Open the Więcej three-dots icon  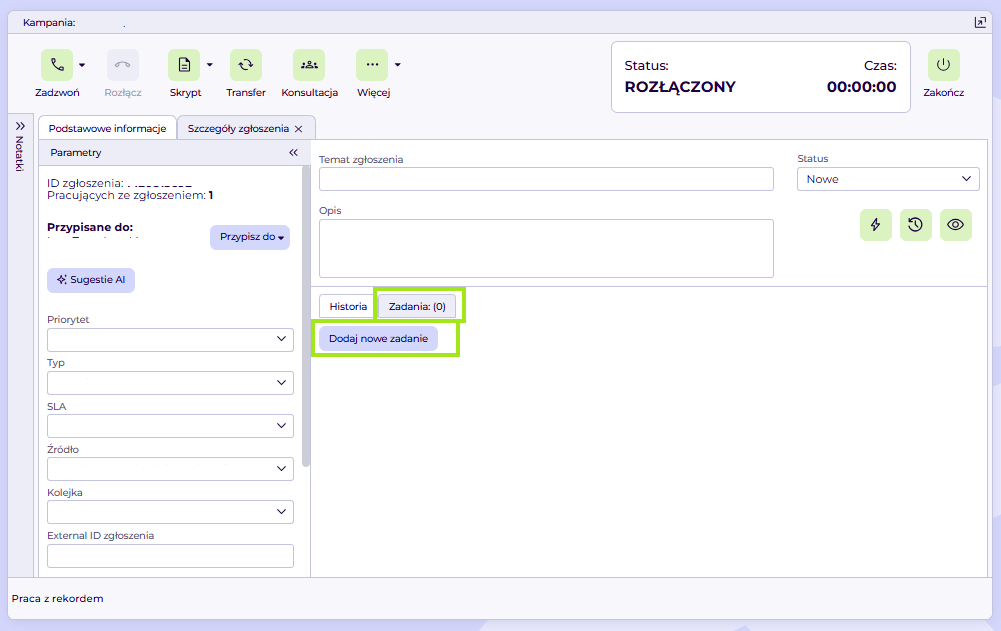click(372, 65)
